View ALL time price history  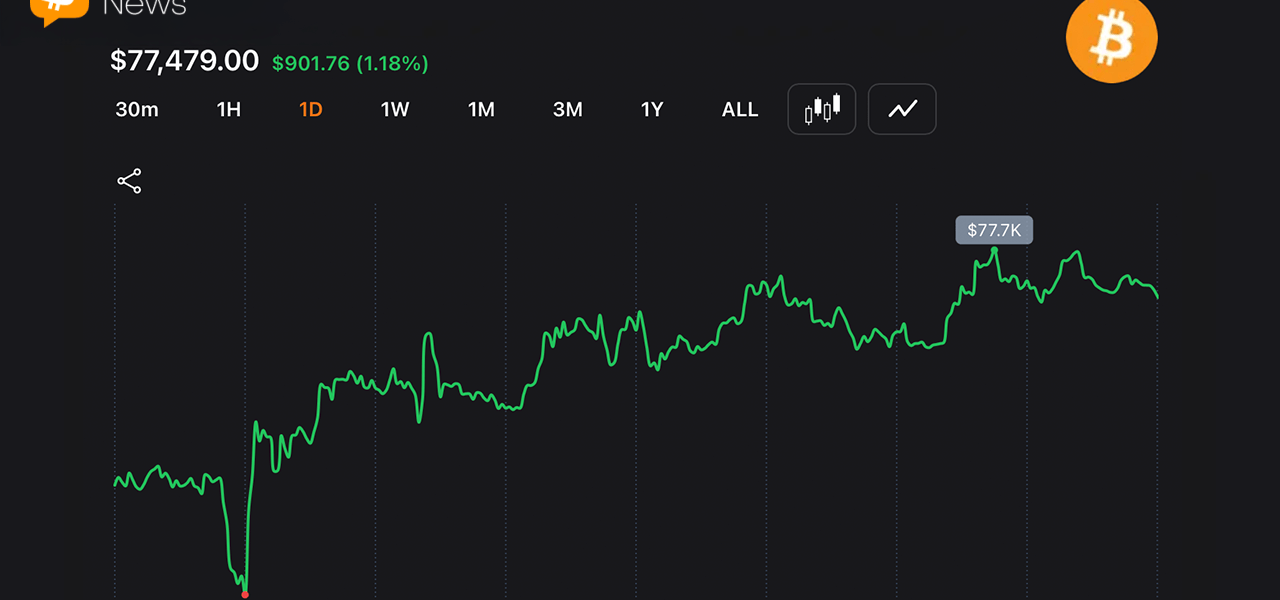pyautogui.click(x=740, y=110)
